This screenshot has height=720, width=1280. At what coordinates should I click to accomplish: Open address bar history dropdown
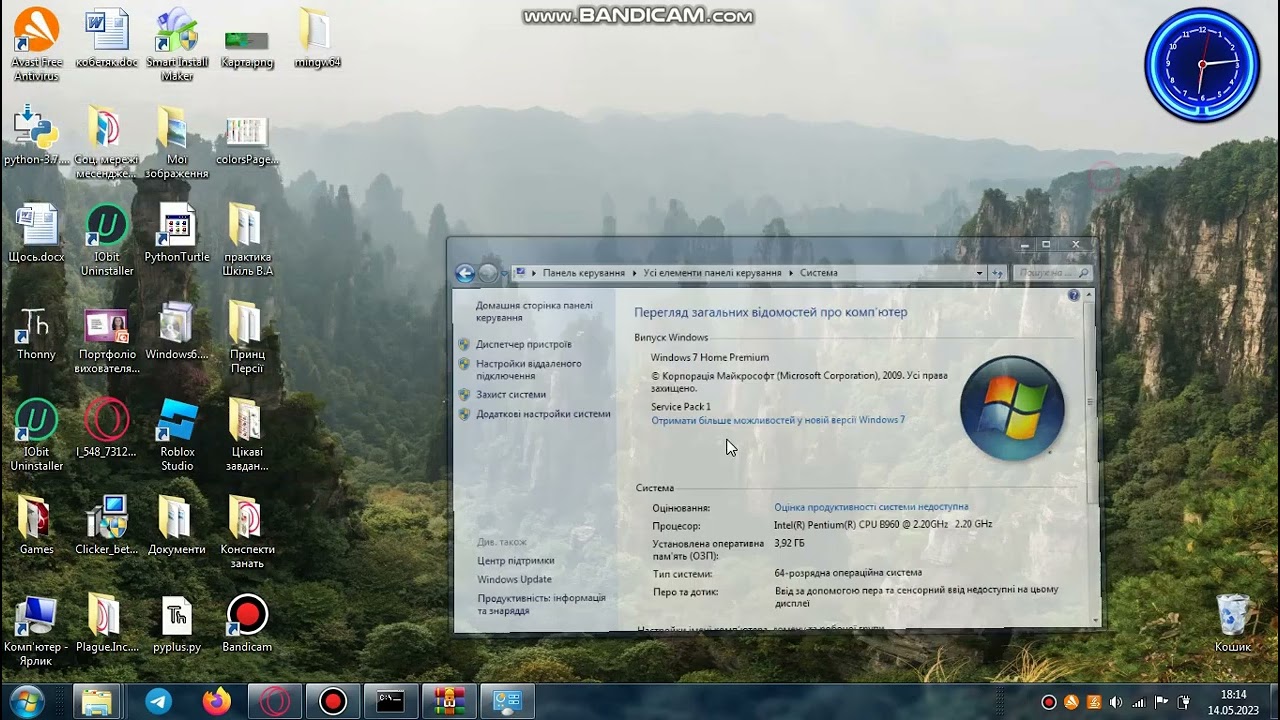point(979,273)
